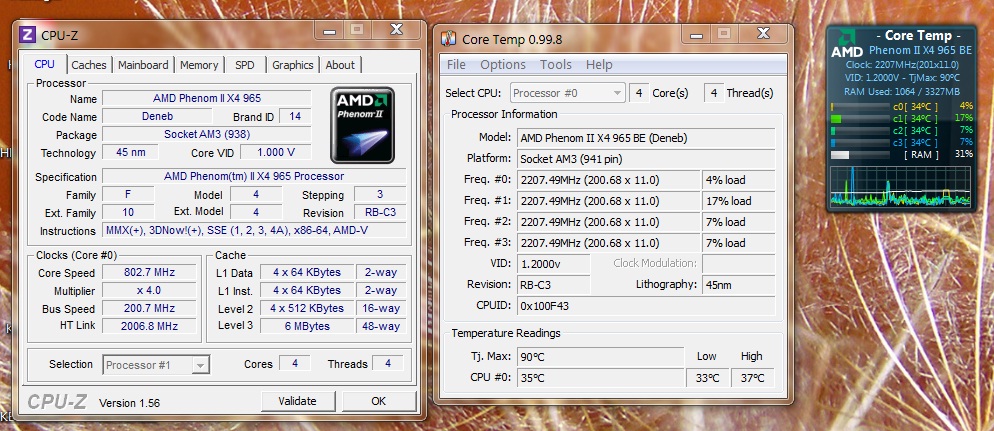Click the CPU-Z purple Z title icon
Viewport: 994px width, 431px height.
[27, 35]
